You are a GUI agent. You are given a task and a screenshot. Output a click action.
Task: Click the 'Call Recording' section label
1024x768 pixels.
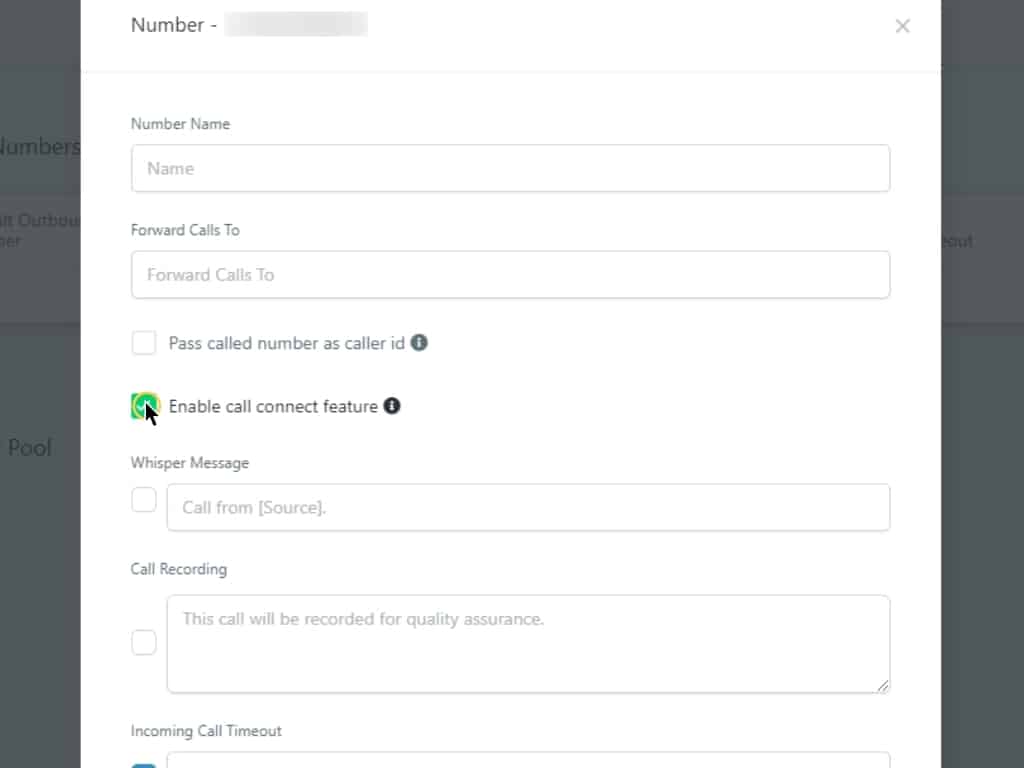179,569
